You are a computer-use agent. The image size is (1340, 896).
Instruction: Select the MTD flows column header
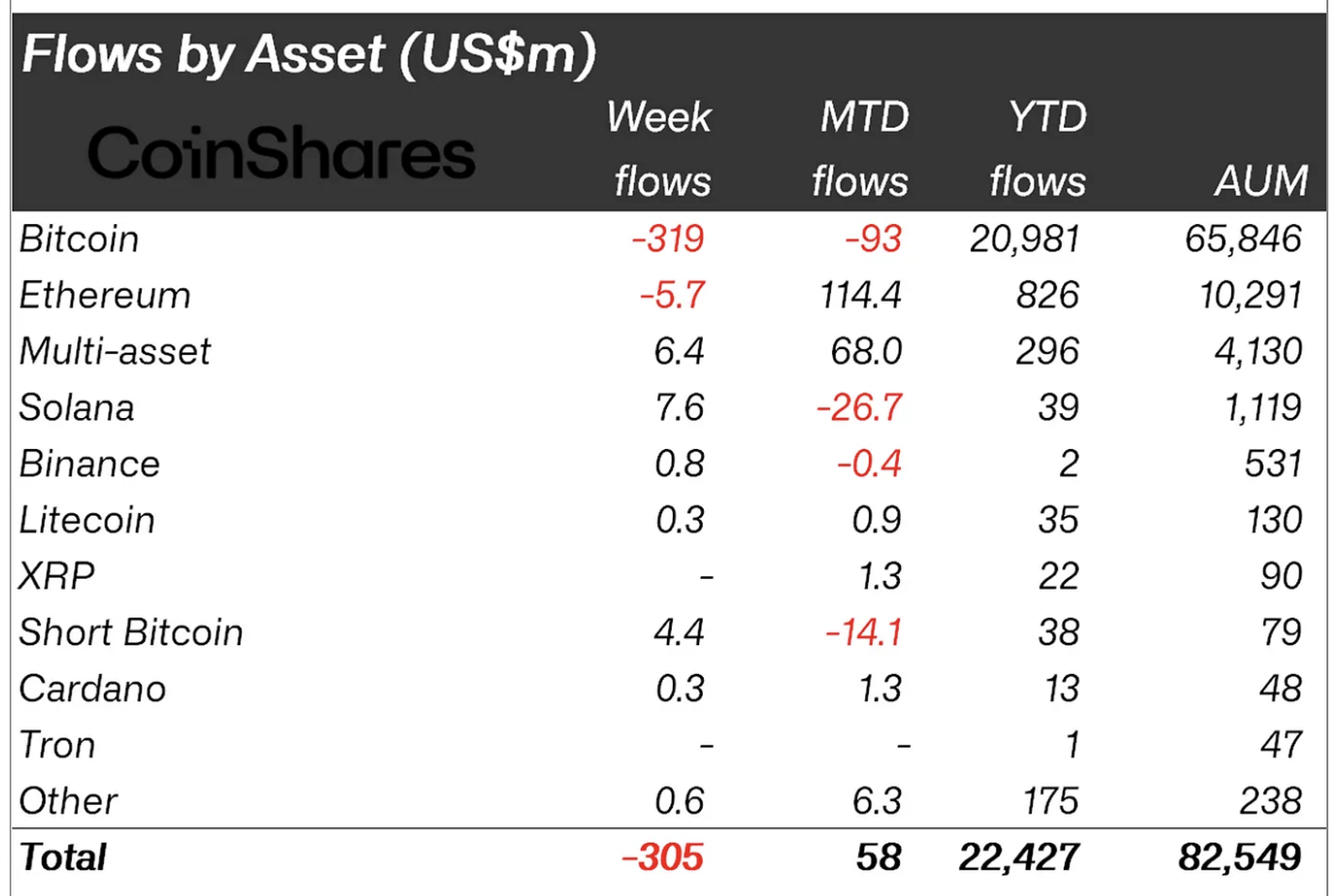pyautogui.click(x=861, y=149)
